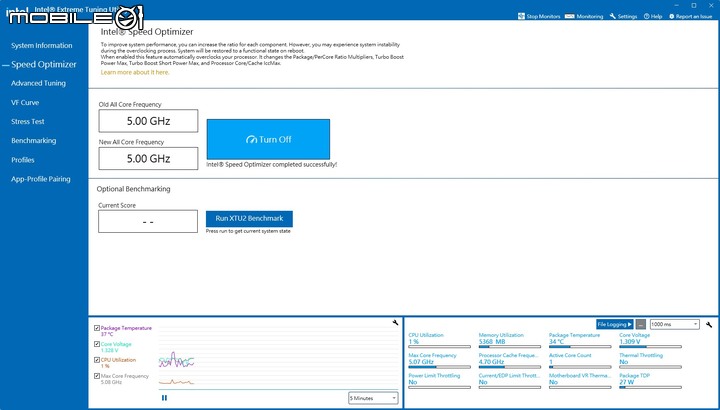Open the 5 Minutes time range dropdown

pos(373,398)
